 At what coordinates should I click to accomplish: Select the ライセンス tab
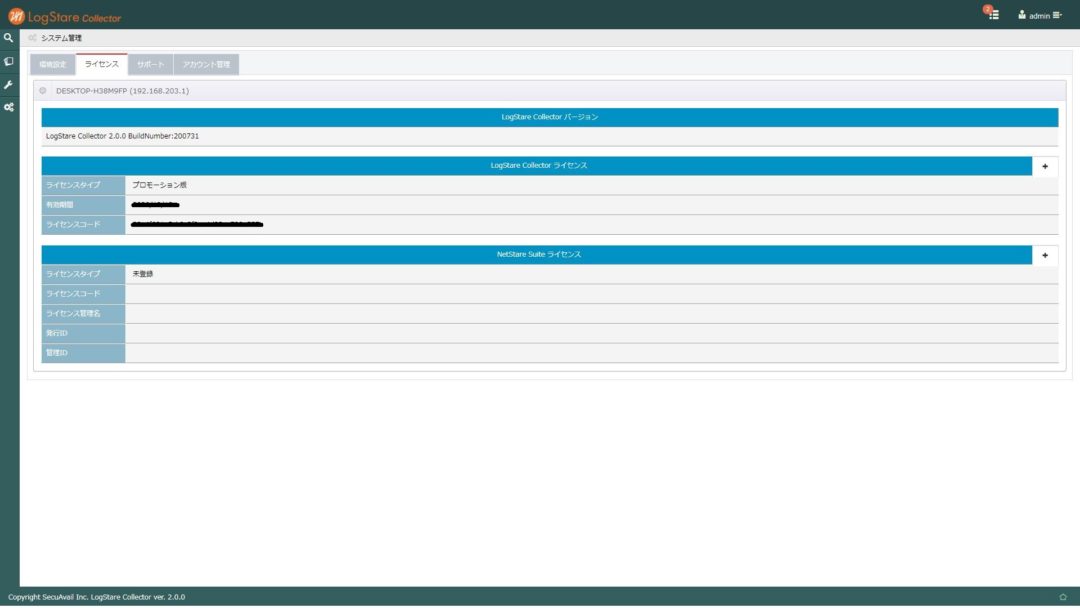coord(102,64)
